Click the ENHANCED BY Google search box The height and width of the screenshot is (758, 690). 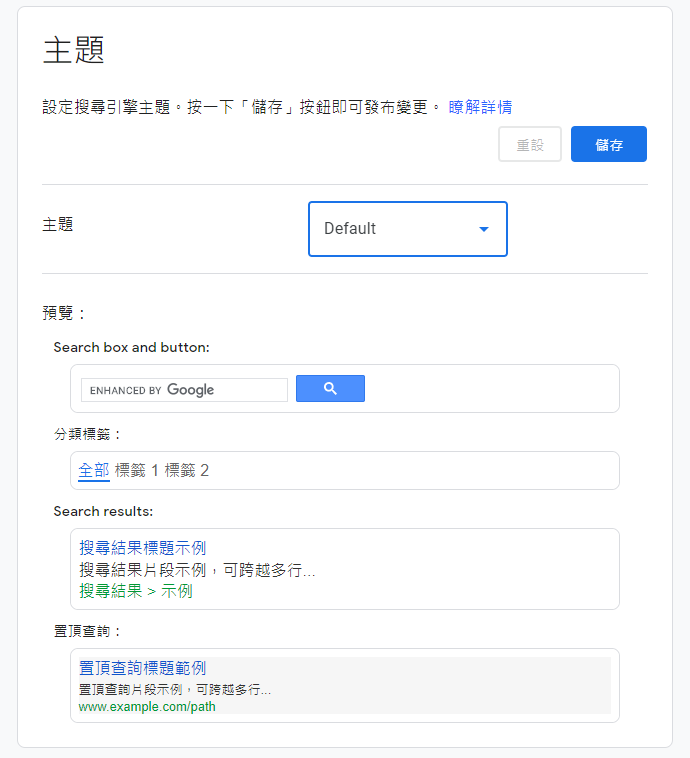pos(184,390)
